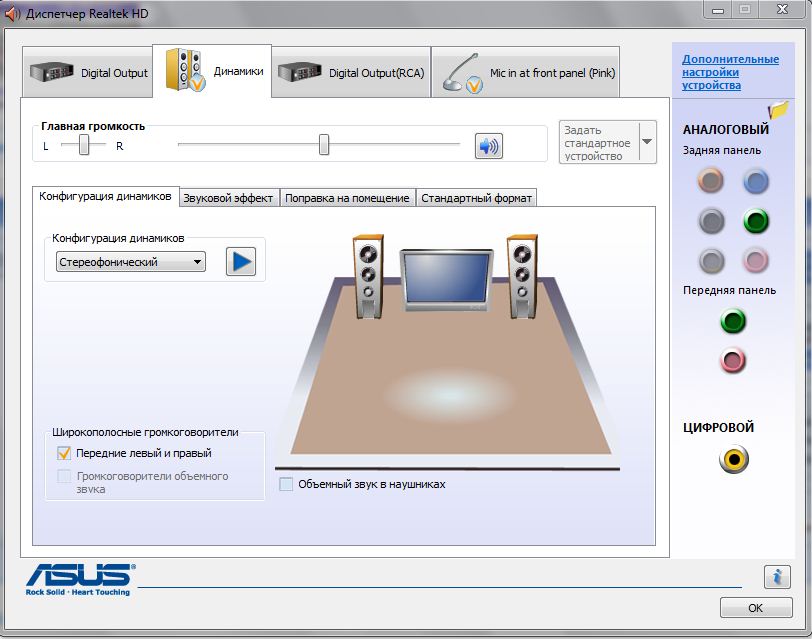
Task: Toggle front left and right full-range speakers
Action: (x=64, y=453)
